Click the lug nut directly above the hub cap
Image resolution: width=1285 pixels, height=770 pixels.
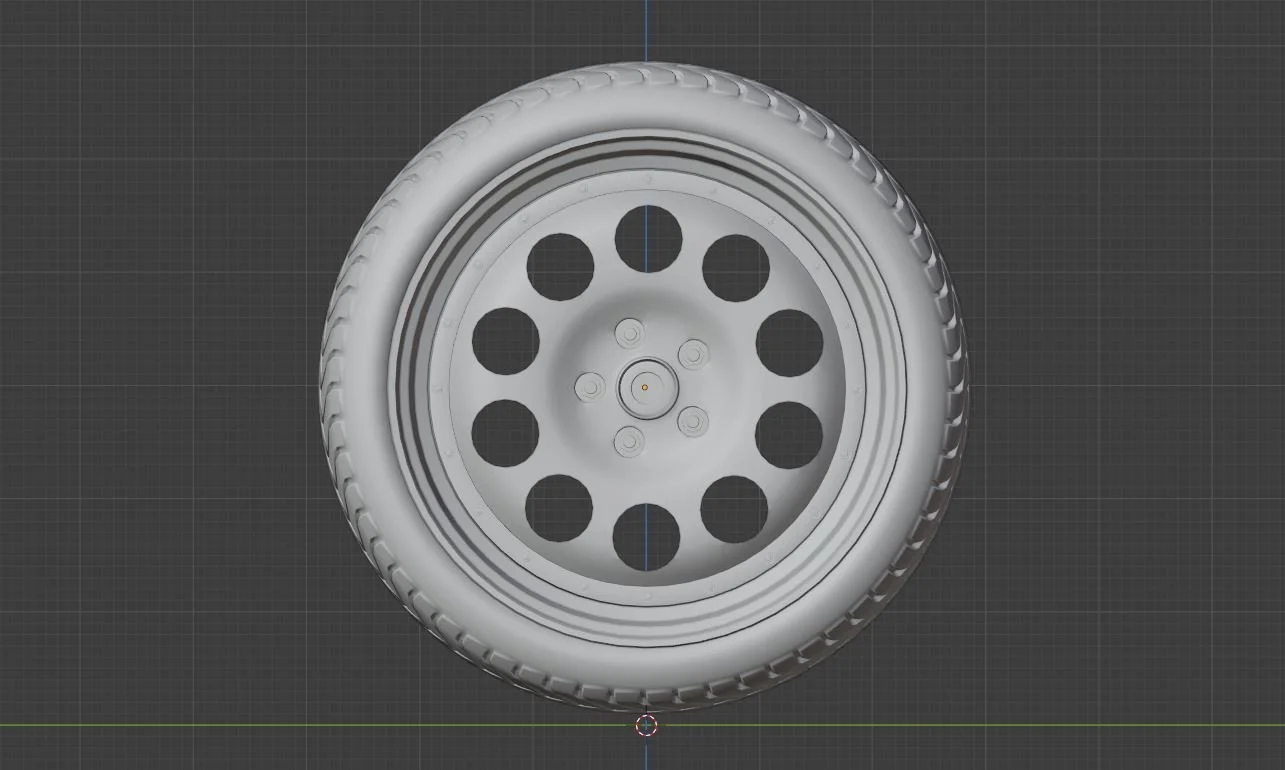point(630,333)
